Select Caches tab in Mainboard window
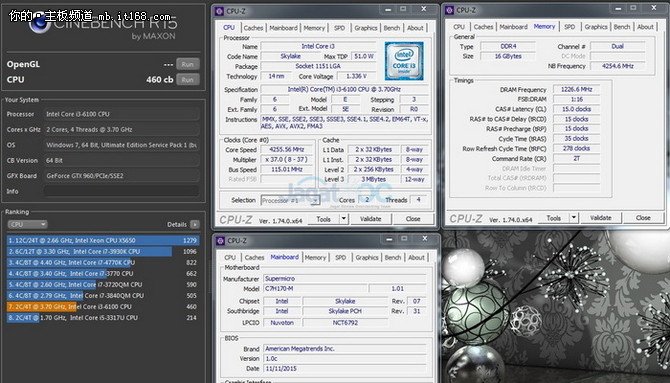Viewport: 670px width, 383px height. click(x=254, y=257)
